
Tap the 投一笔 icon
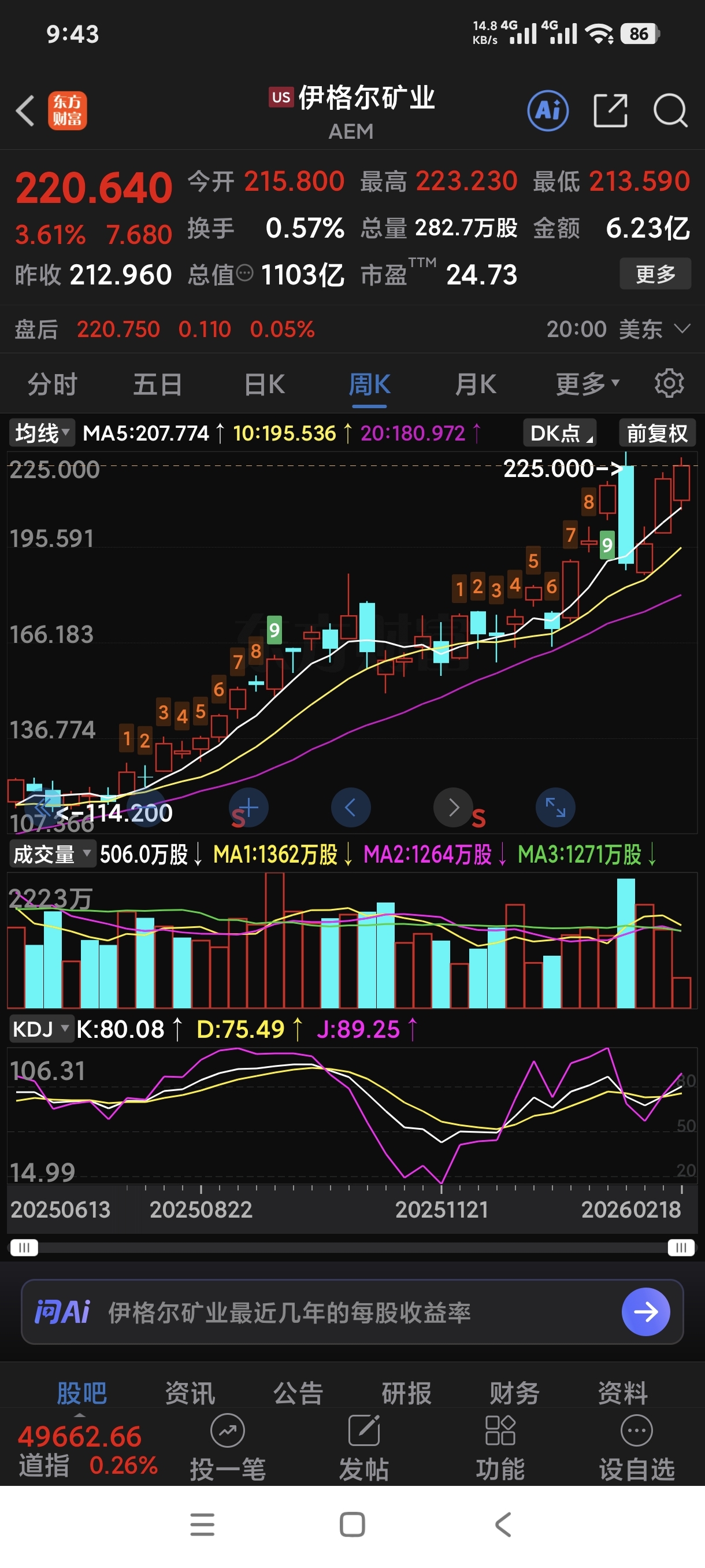coord(228,1430)
